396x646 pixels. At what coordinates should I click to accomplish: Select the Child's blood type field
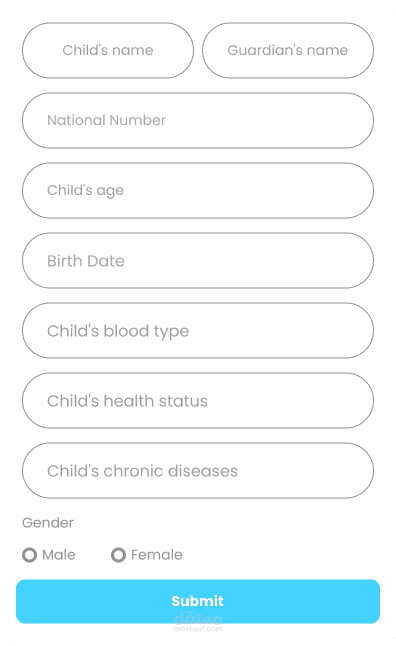click(x=198, y=330)
